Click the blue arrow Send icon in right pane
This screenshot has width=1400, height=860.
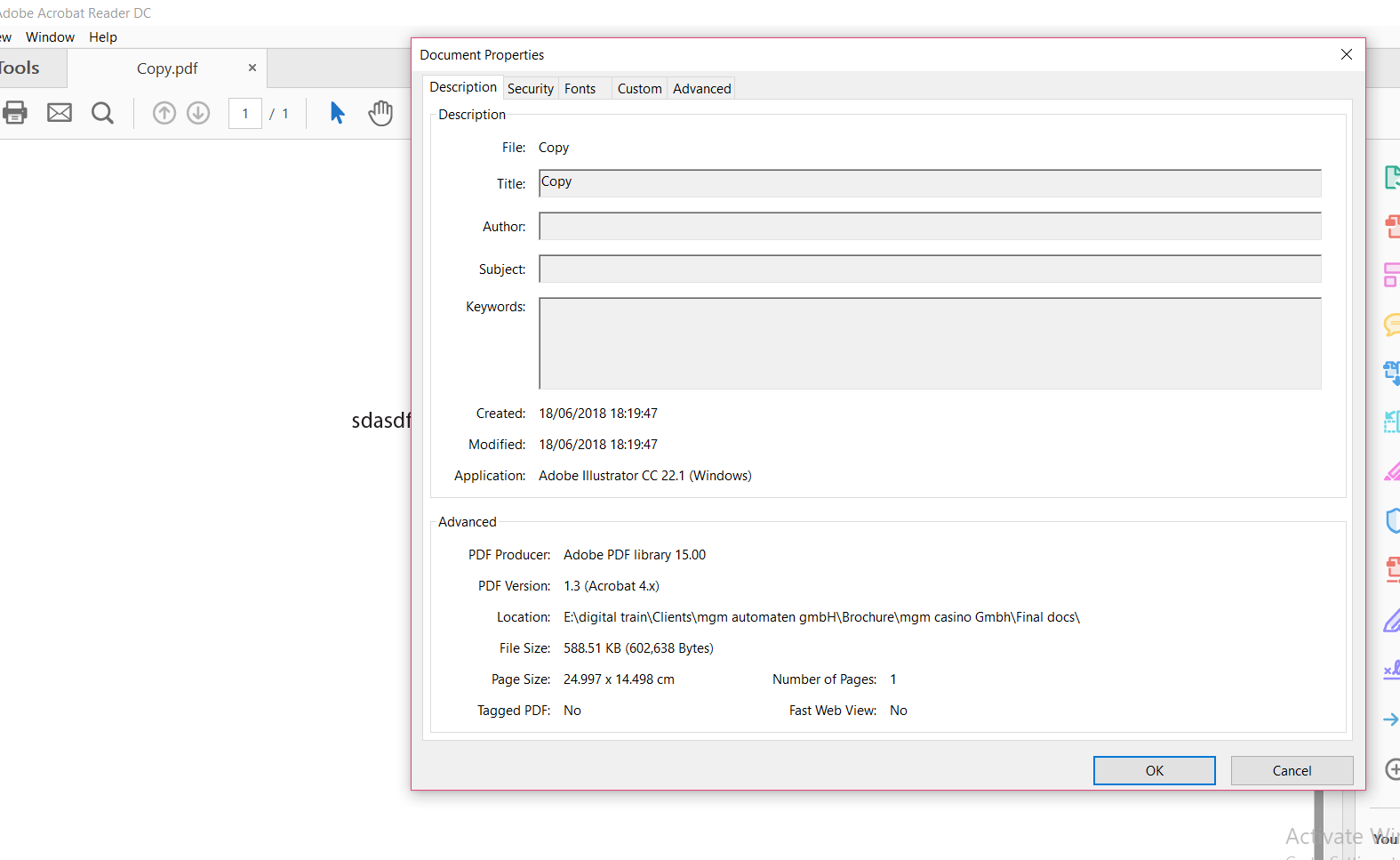point(1392,719)
